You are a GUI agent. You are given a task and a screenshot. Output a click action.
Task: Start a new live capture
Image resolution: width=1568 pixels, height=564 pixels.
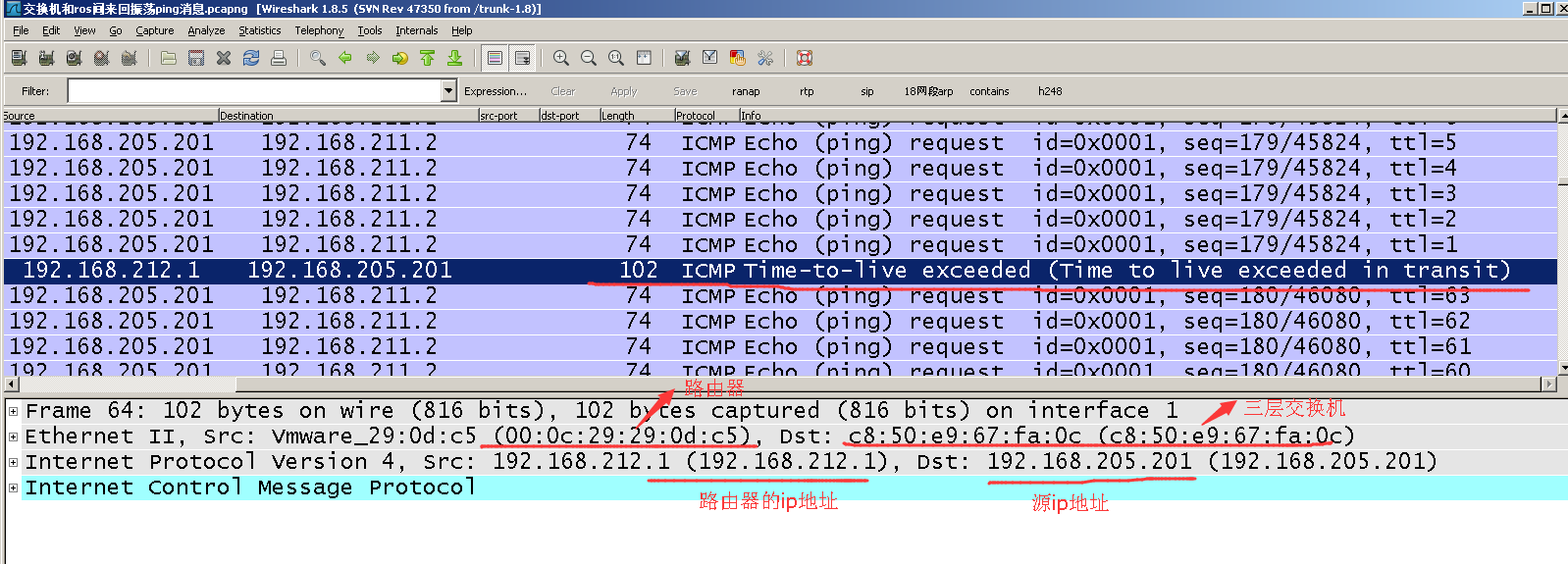(x=74, y=58)
